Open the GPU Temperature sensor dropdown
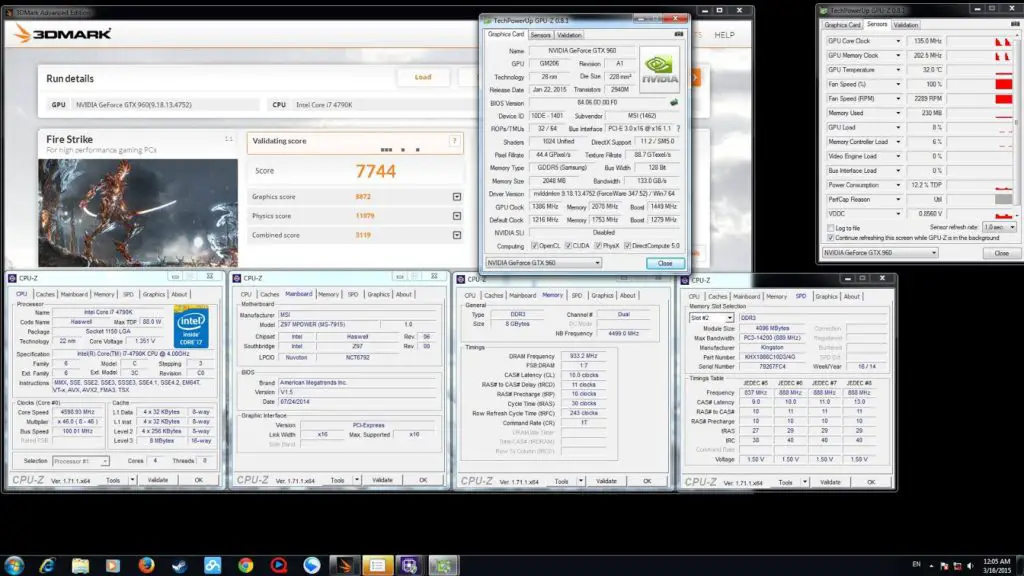Image resolution: width=1024 pixels, height=576 pixels. click(898, 70)
